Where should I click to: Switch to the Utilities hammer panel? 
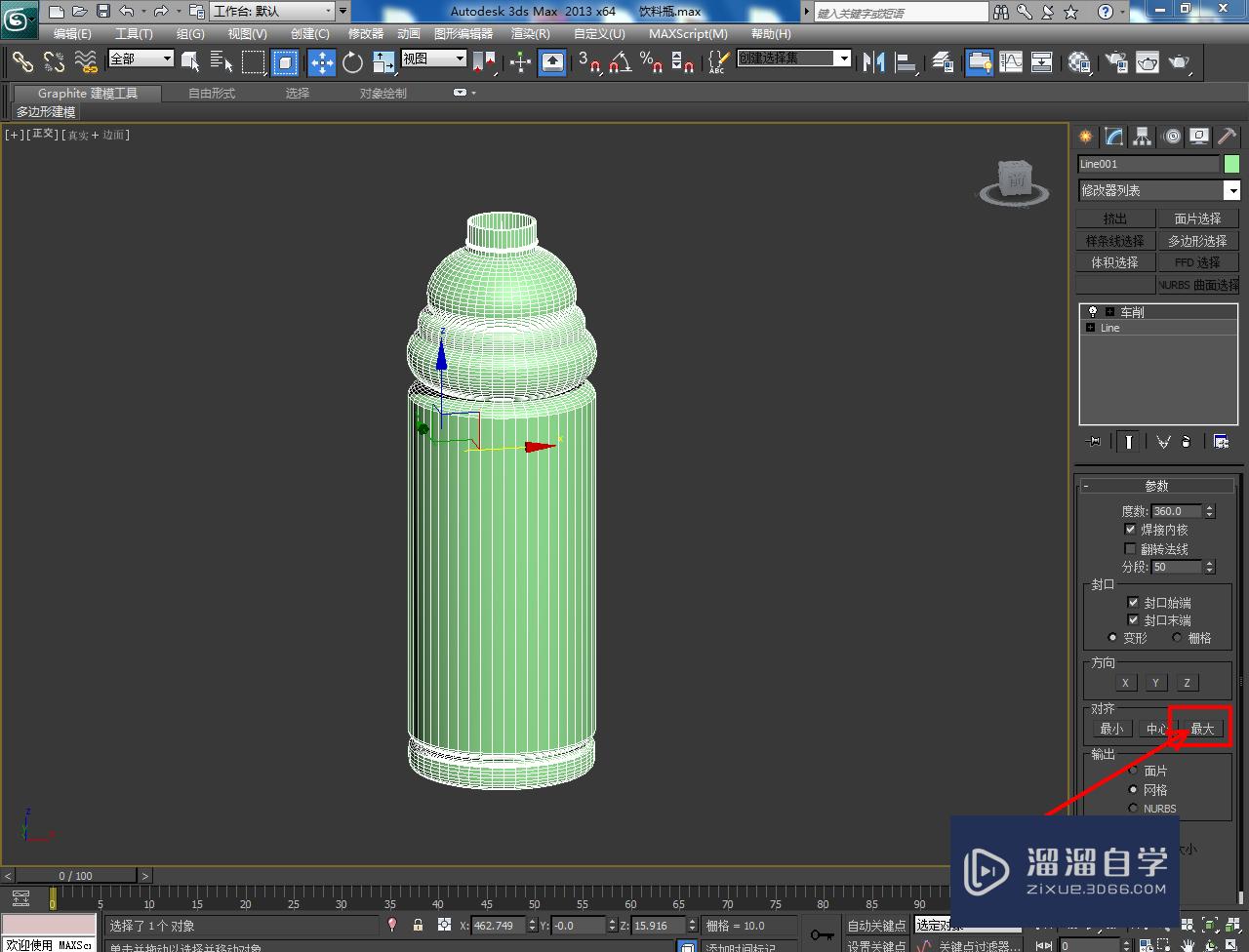pyautogui.click(x=1227, y=137)
